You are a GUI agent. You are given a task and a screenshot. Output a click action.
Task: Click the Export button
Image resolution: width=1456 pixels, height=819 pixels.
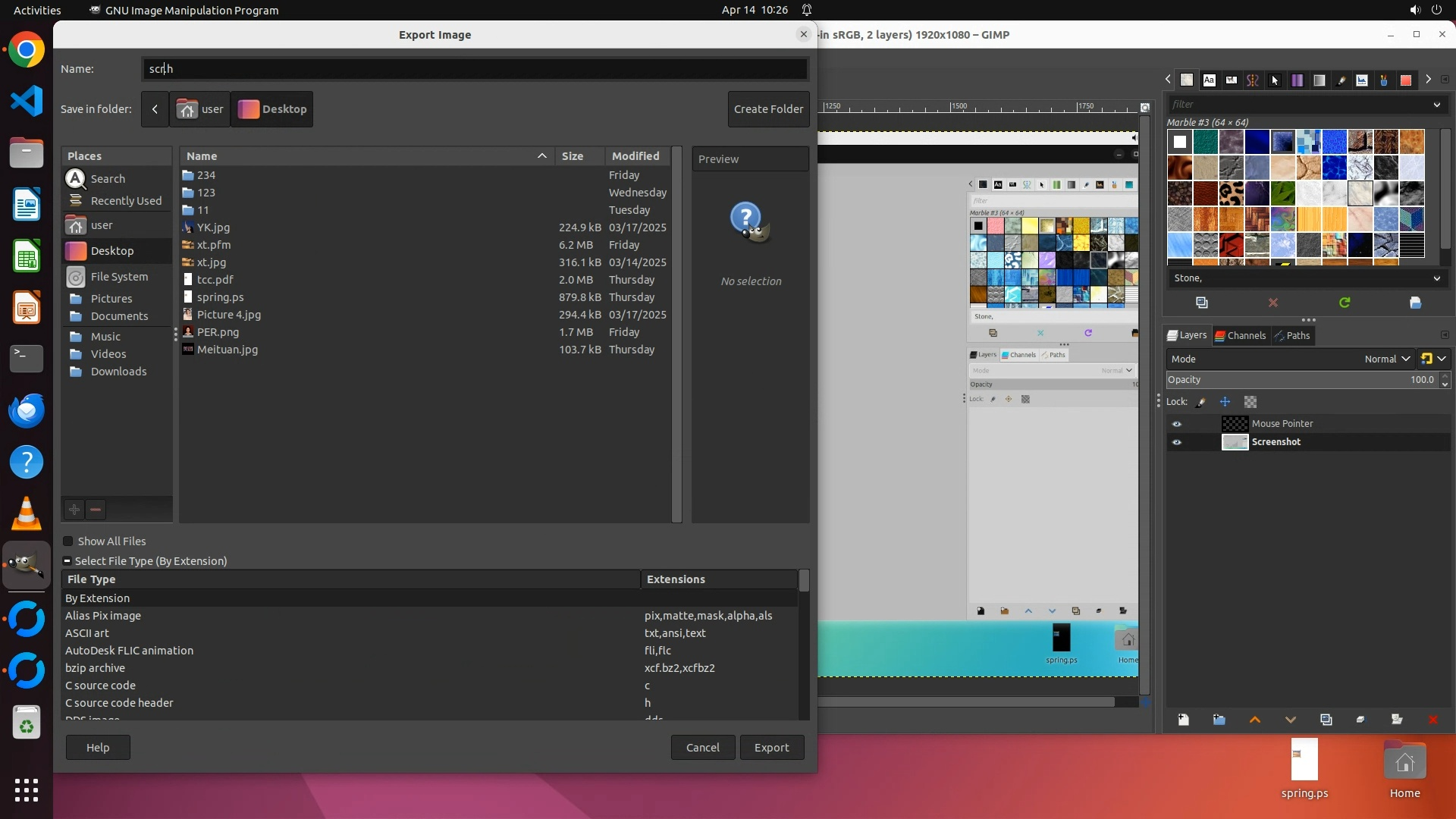click(x=771, y=747)
